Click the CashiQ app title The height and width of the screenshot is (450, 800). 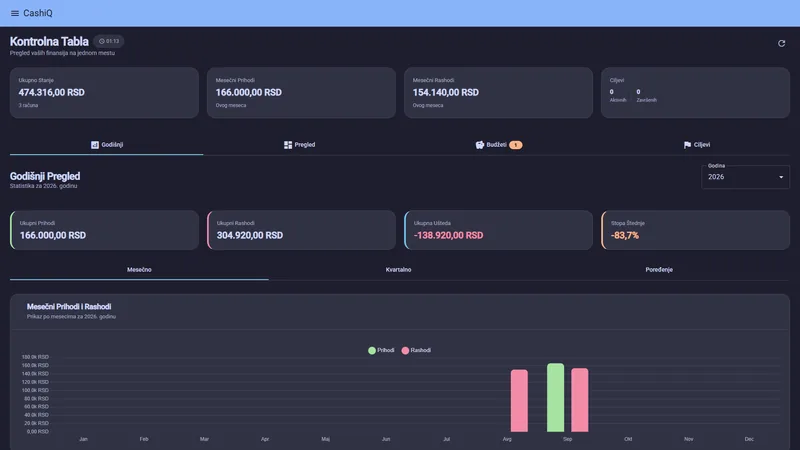click(x=38, y=13)
